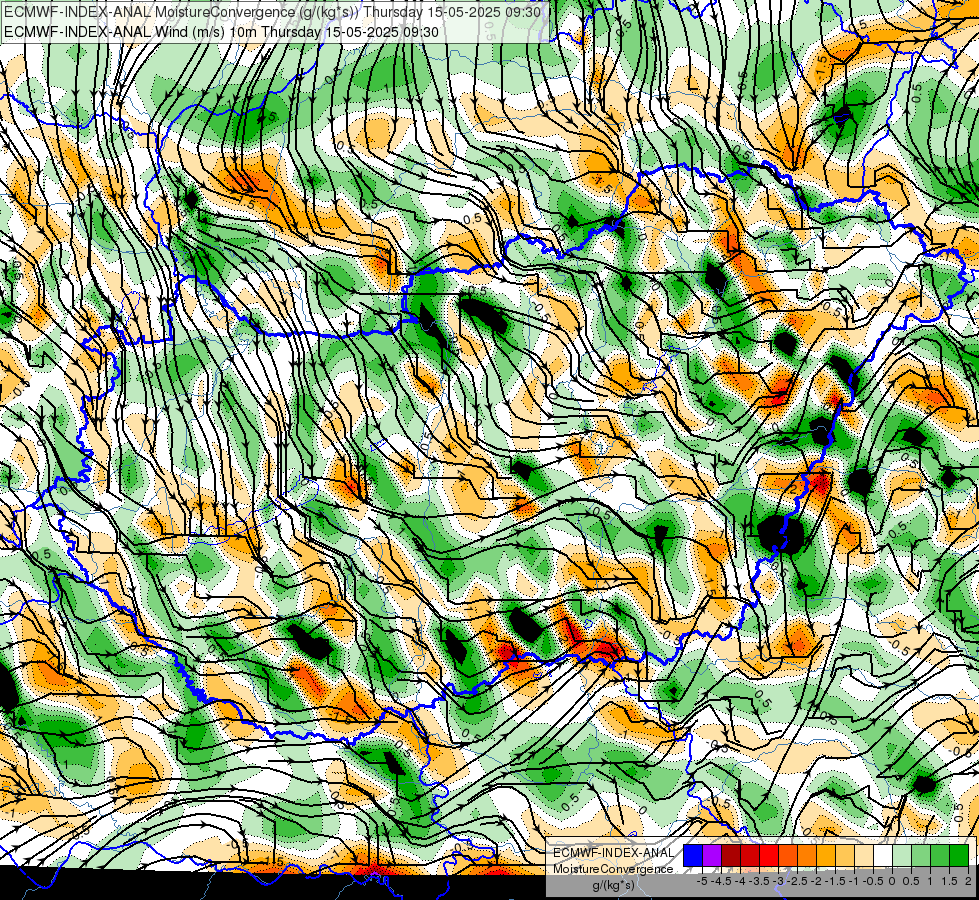This screenshot has height=900, width=979.
Task: Pick the orange-red swatch (-3 to -2.5)
Action: click(x=788, y=855)
